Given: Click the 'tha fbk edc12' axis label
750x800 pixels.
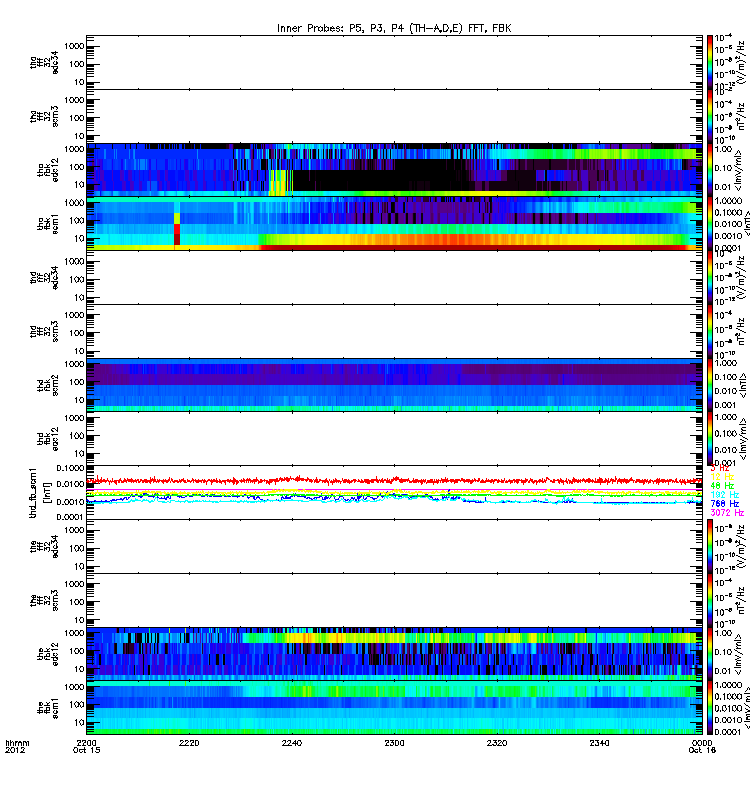Looking at the screenshot, I should tap(48, 170).
